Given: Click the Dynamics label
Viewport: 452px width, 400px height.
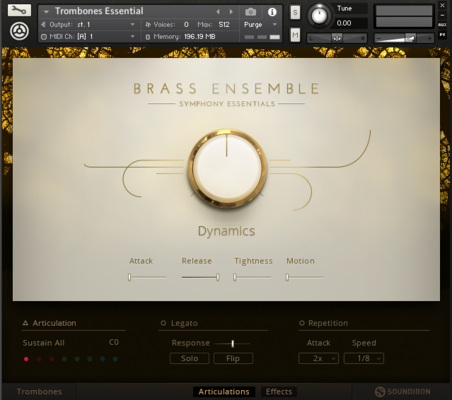Looking at the screenshot, I should [x=226, y=231].
